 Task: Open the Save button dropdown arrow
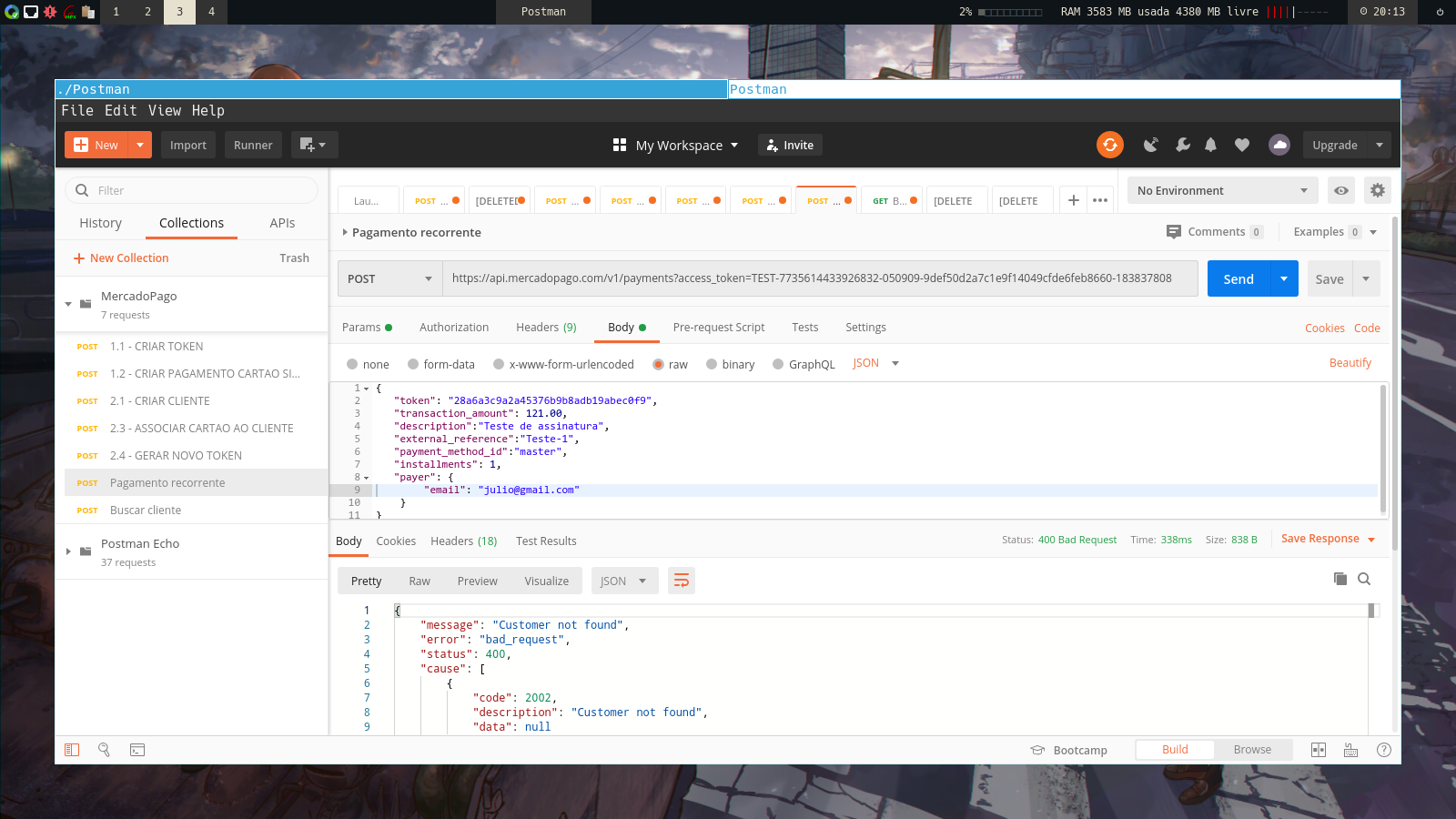pyautogui.click(x=1366, y=278)
